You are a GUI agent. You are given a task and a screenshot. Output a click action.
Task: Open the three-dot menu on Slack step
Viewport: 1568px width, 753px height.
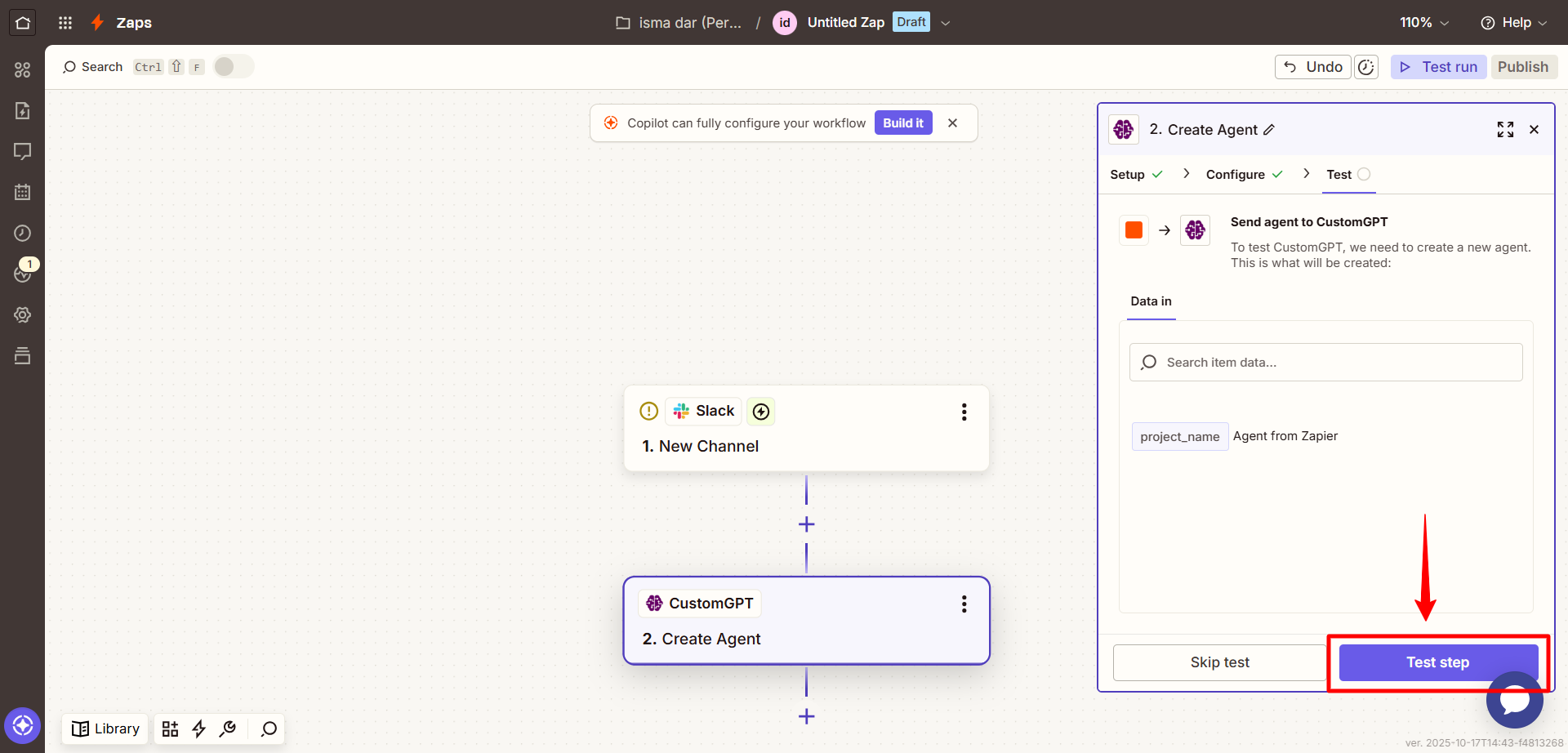point(964,412)
